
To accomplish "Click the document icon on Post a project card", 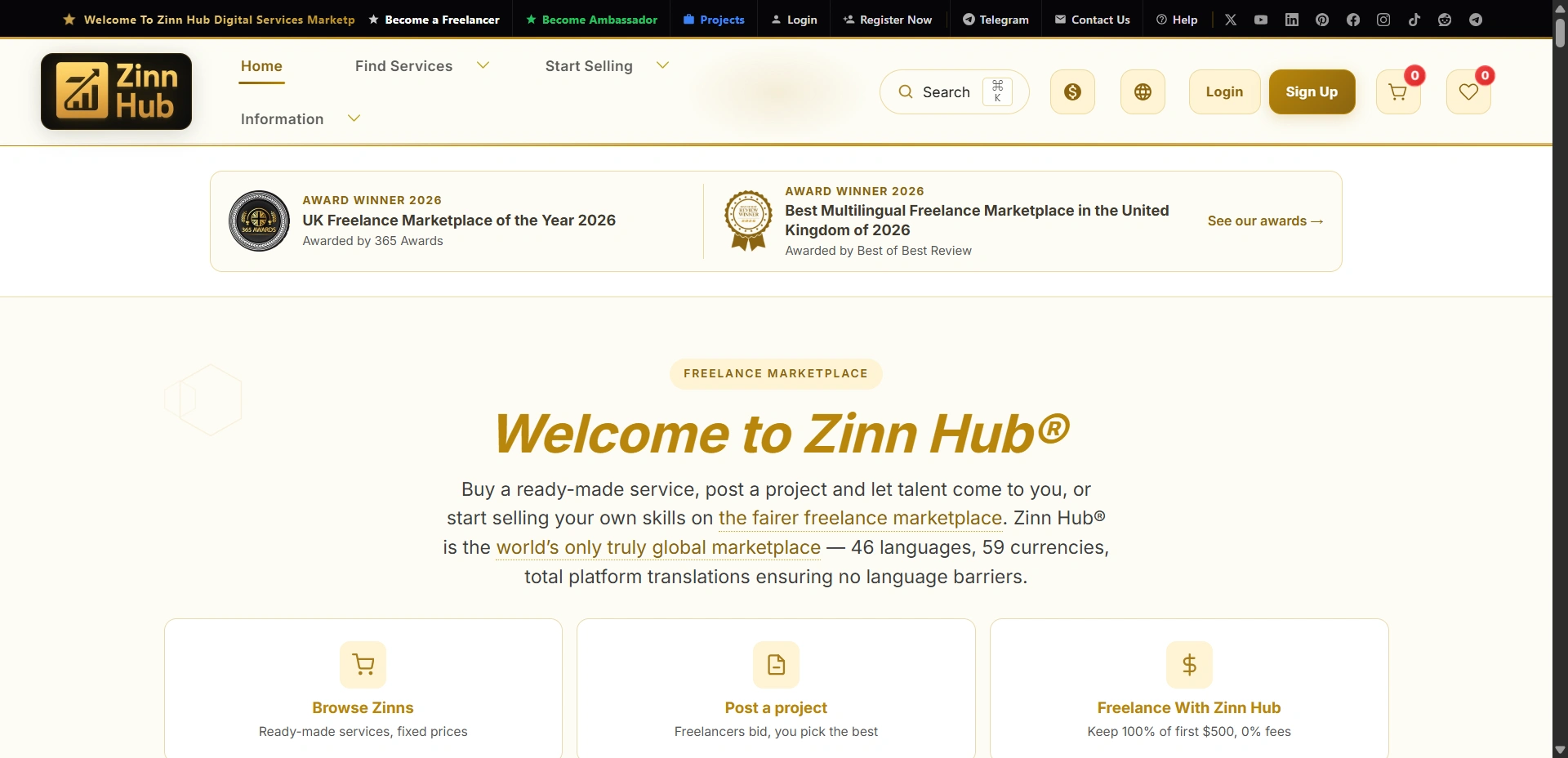I will [776, 665].
